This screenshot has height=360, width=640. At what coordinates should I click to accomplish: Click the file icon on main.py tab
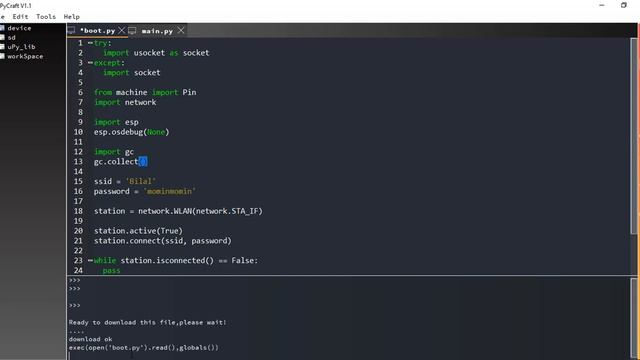coord(132,31)
